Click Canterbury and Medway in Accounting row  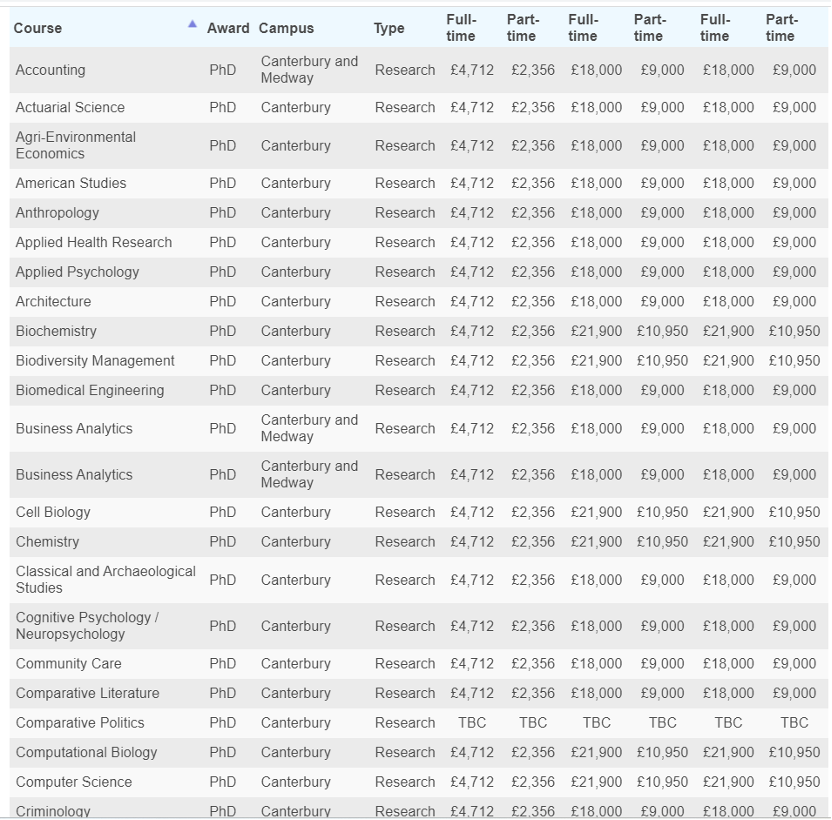[309, 70]
